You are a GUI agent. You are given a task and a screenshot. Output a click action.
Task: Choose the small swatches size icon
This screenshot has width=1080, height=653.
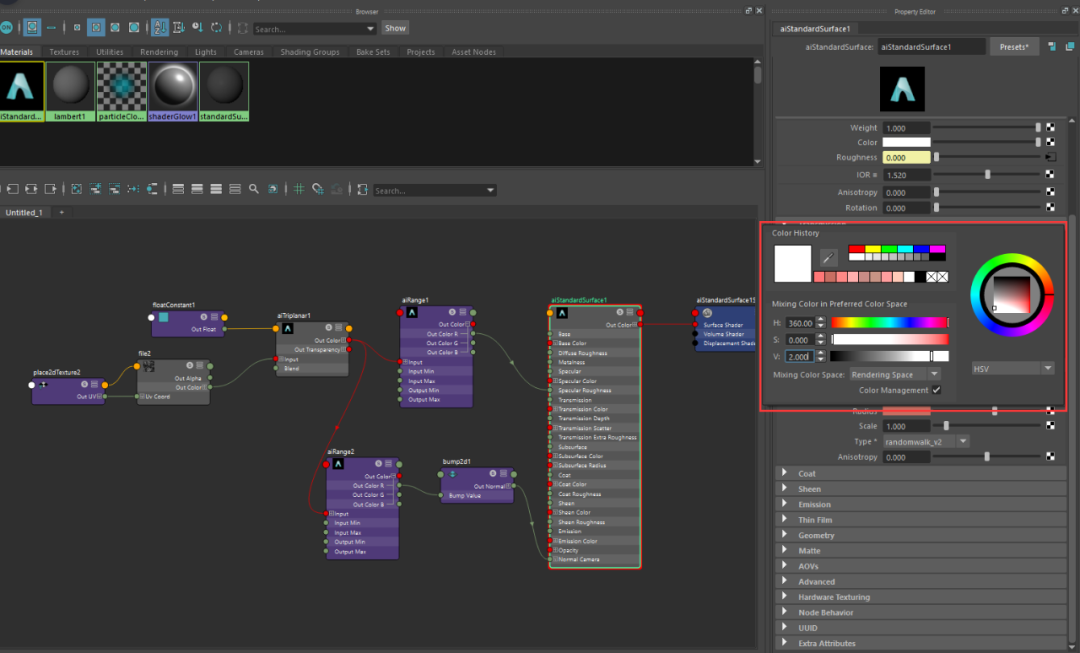coord(77,28)
